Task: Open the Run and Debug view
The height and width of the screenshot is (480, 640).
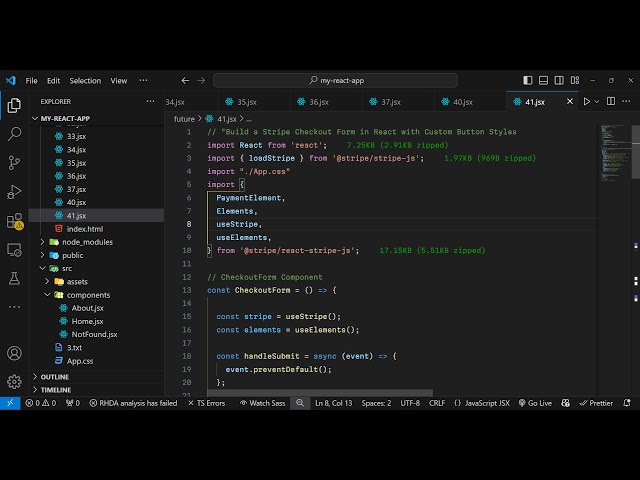Action: (14, 191)
